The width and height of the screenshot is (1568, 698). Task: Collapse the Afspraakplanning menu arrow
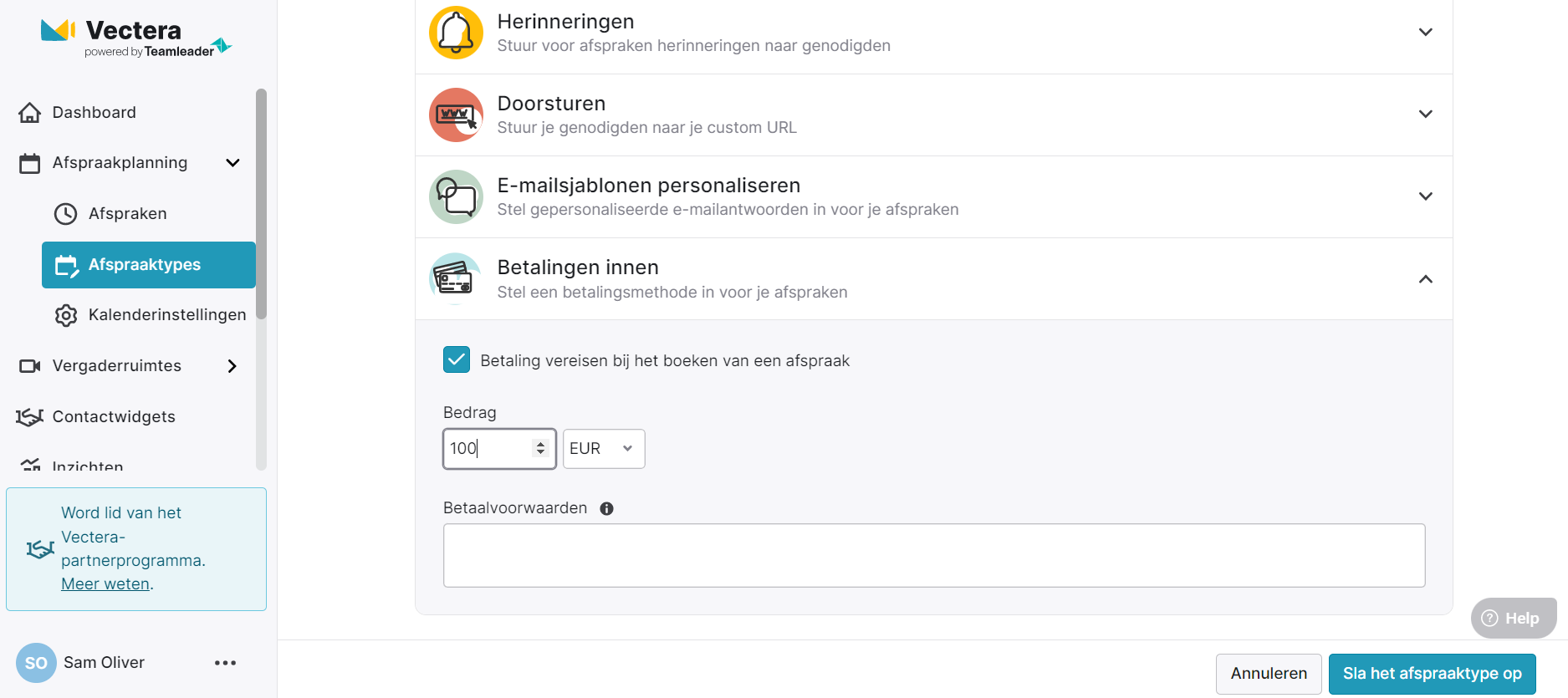(233, 163)
